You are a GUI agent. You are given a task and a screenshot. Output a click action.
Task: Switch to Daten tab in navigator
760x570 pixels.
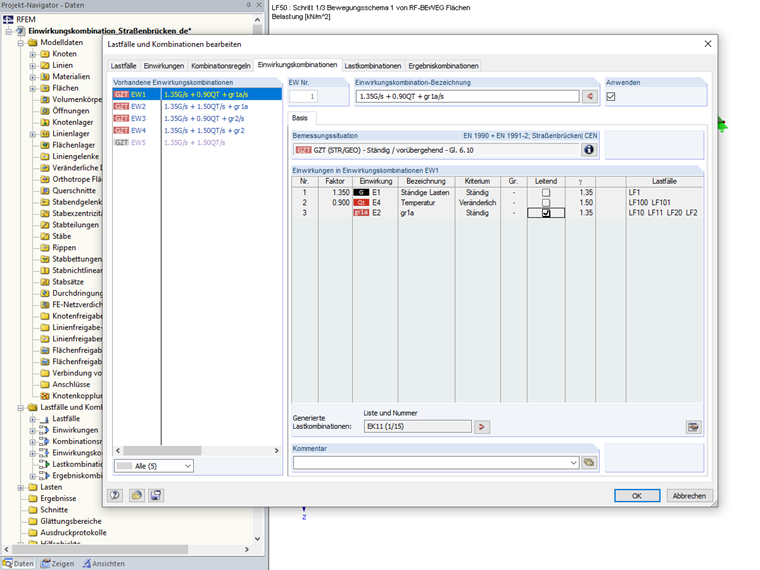coord(19,563)
